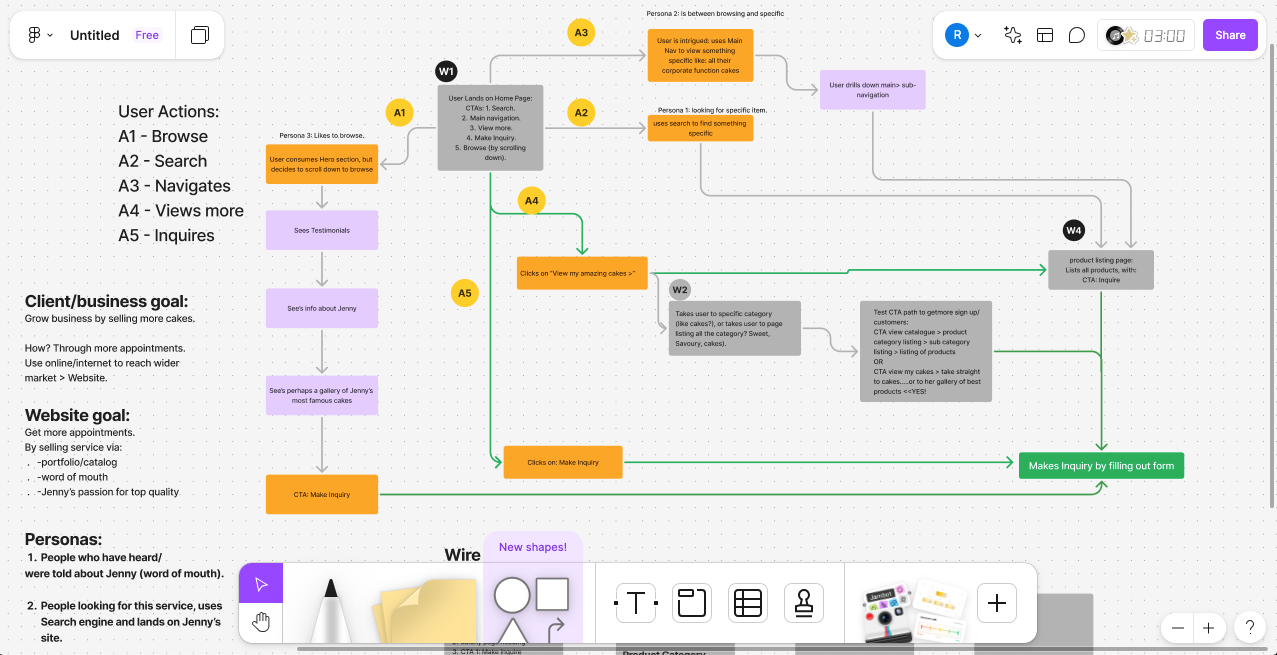The height and width of the screenshot is (655, 1277).
Task: Click 'Persona 2: is between browsing and specific'
Action: click(715, 14)
